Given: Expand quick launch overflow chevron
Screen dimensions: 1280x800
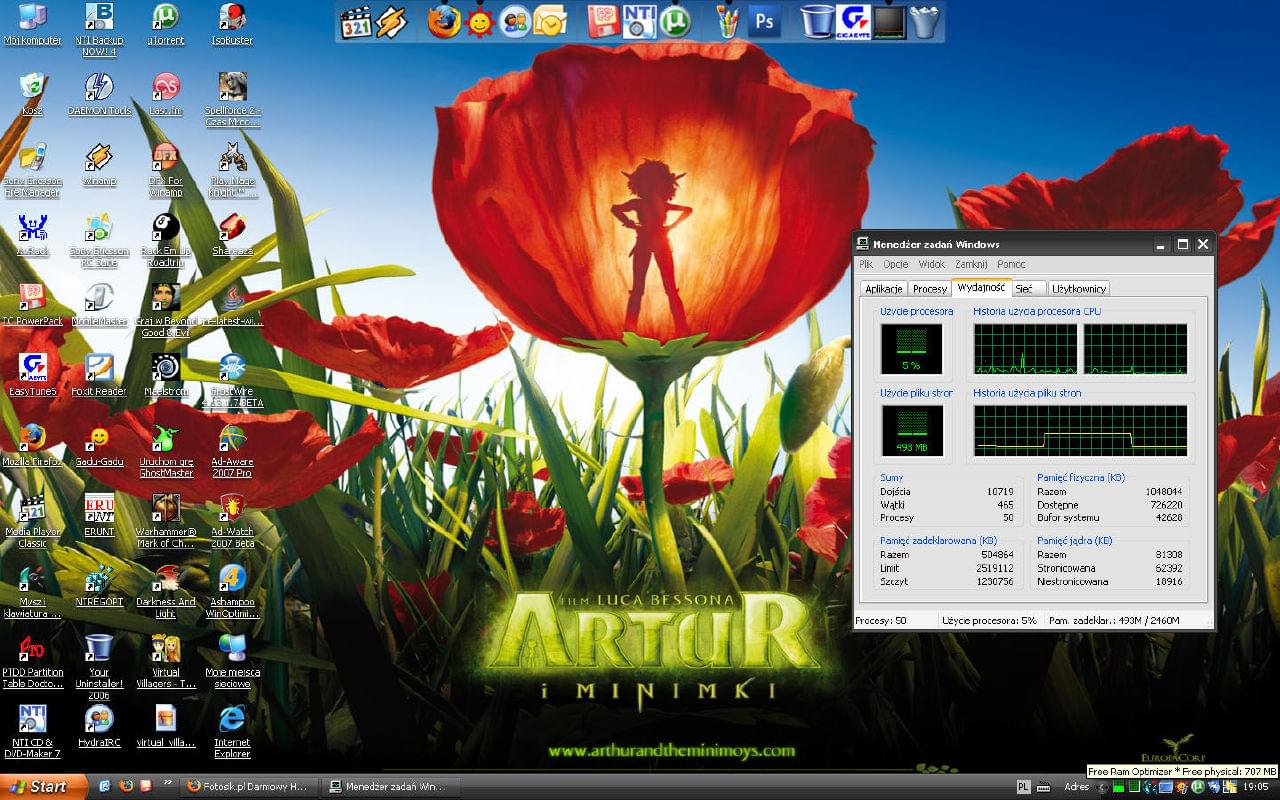Looking at the screenshot, I should click(168, 784).
